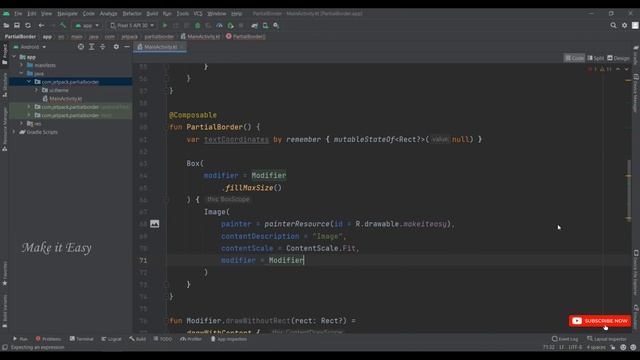Screen dimensions: 640x360
Task: Open the Build menu
Action: (x=152, y=13)
